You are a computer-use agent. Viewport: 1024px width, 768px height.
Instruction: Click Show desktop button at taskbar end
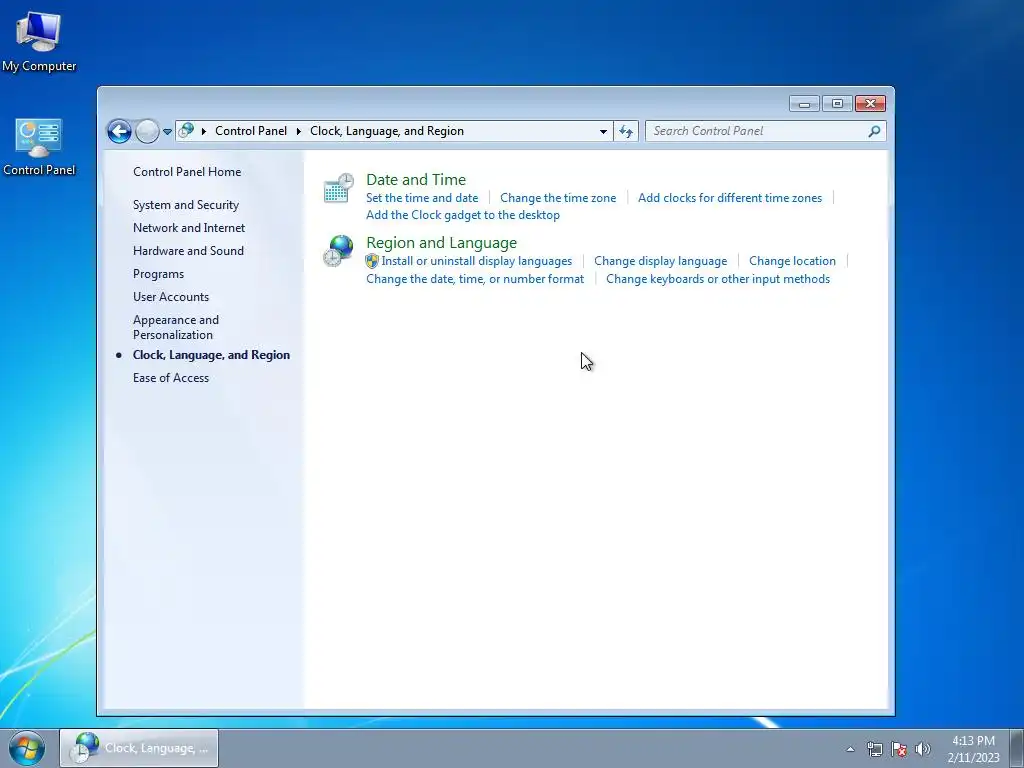1016,748
